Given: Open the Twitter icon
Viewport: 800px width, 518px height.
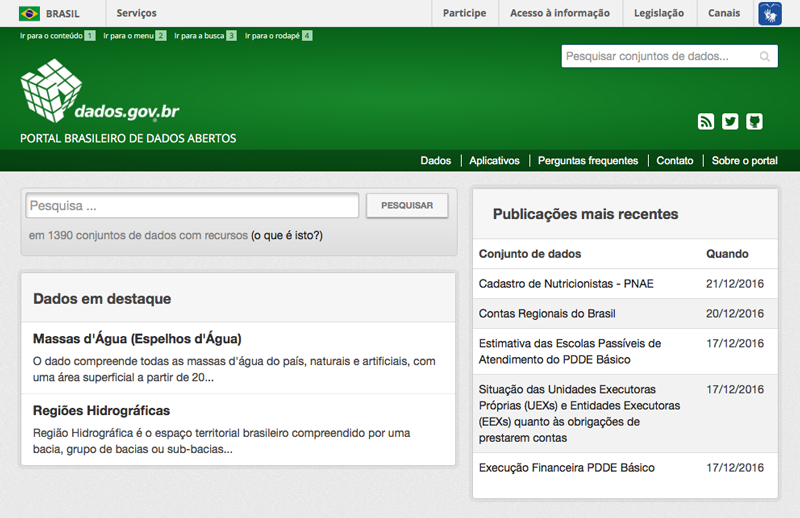Looking at the screenshot, I should pyautogui.click(x=730, y=121).
